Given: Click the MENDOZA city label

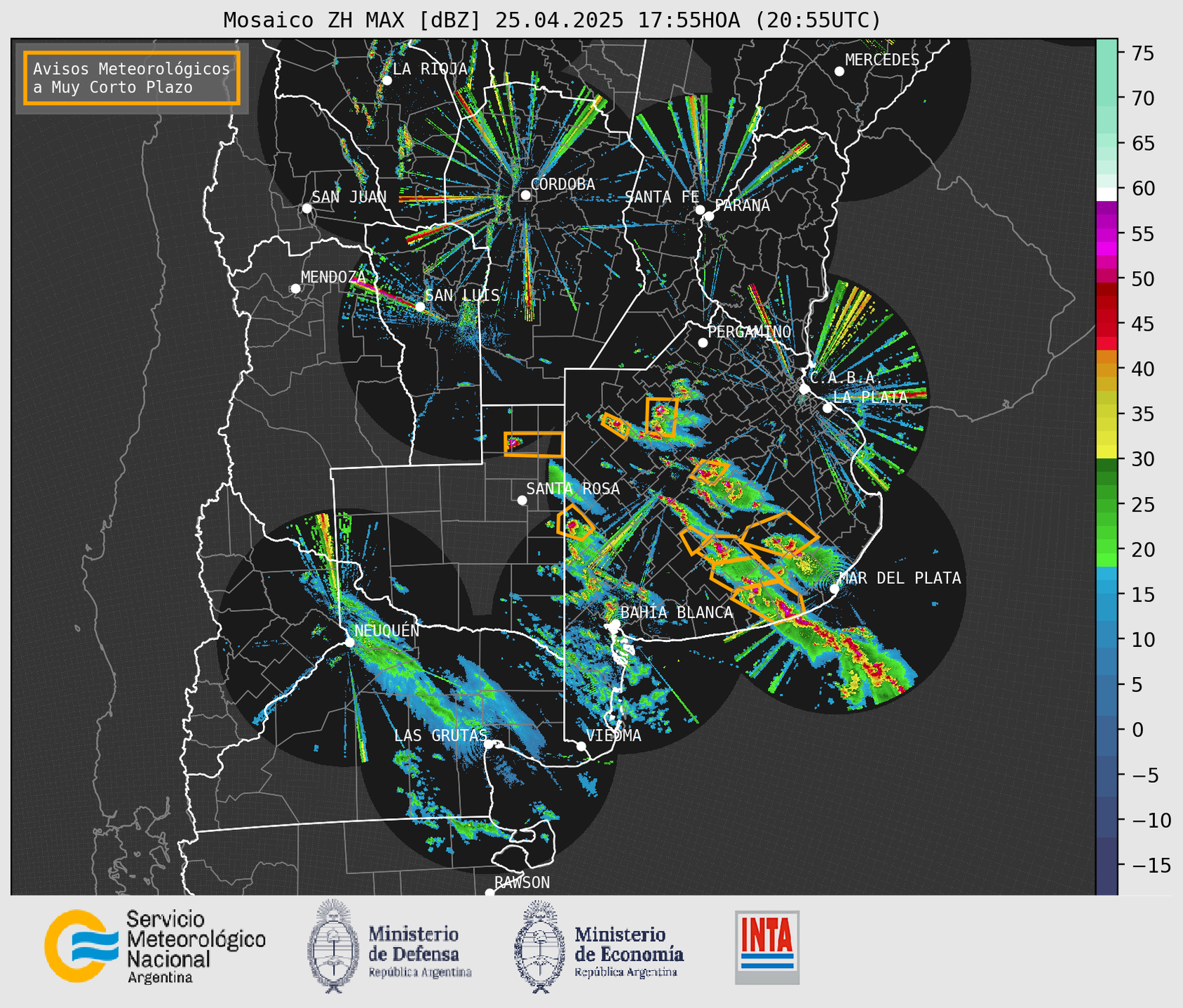Looking at the screenshot, I should pyautogui.click(x=334, y=277).
